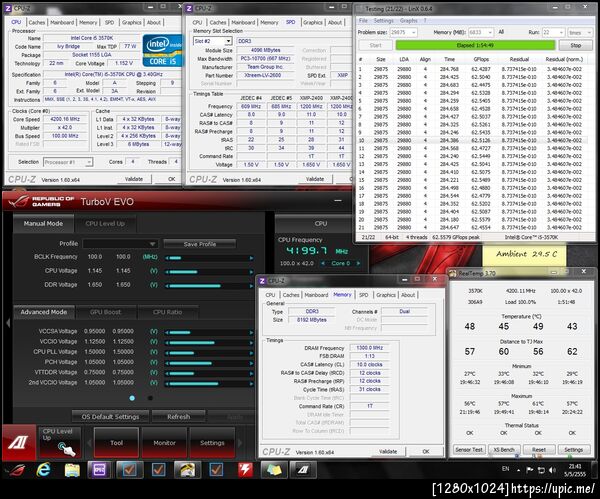This screenshot has height=499, width=600.
Task: Decrease CPU Voltage using its left arrow
Action: (167, 272)
